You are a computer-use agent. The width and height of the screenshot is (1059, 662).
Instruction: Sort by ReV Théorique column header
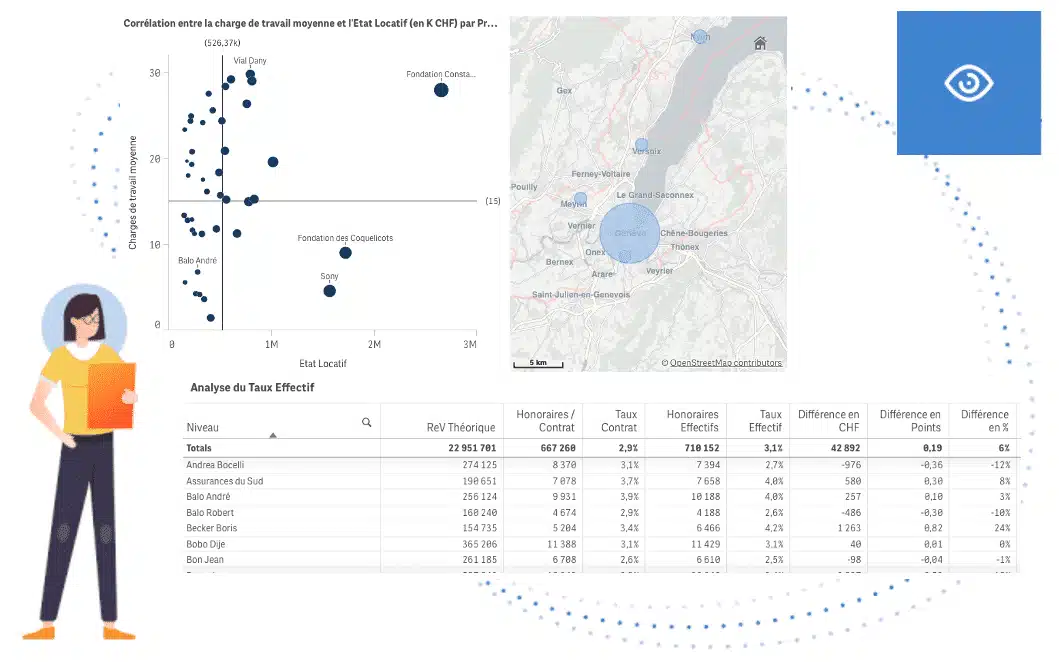point(459,427)
